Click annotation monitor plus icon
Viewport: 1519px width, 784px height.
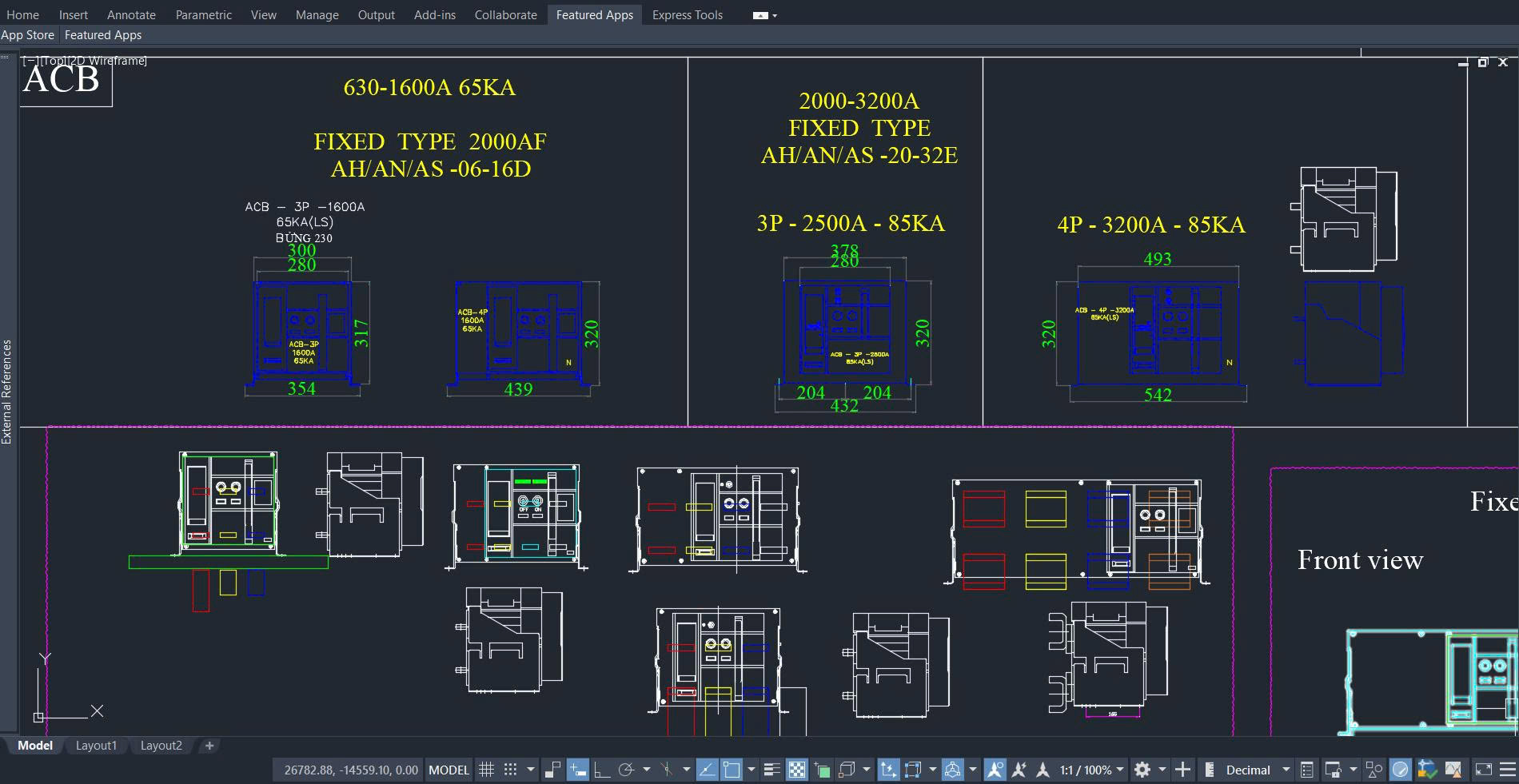1182,770
